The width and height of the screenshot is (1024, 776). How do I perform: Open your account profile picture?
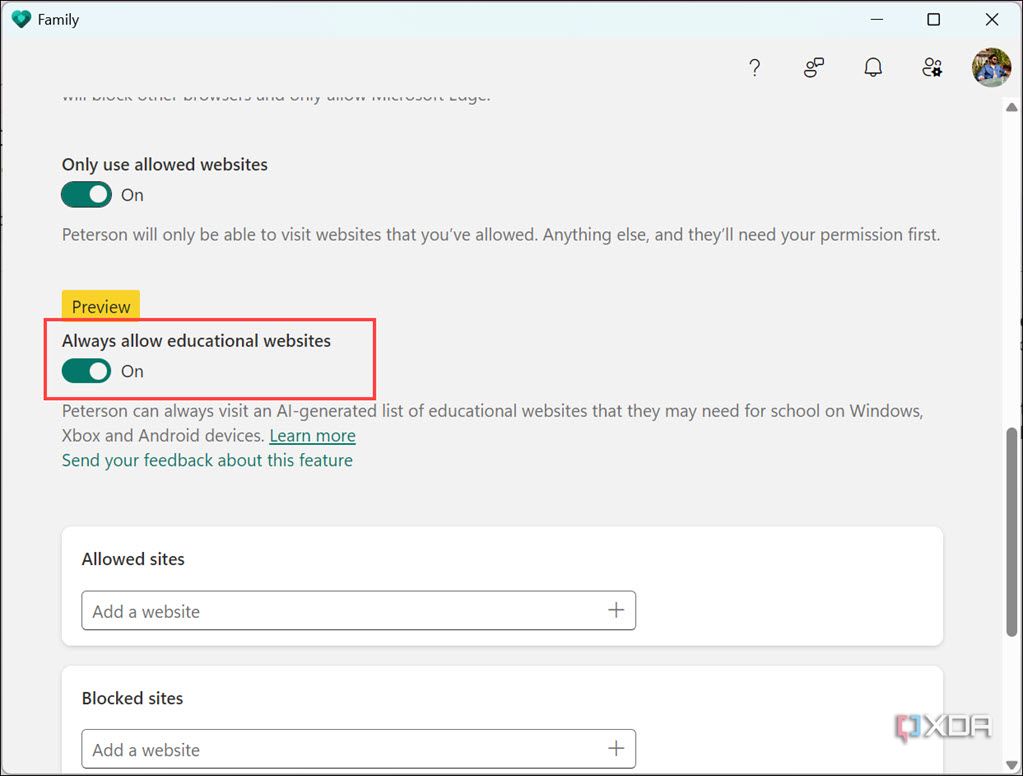(x=991, y=67)
